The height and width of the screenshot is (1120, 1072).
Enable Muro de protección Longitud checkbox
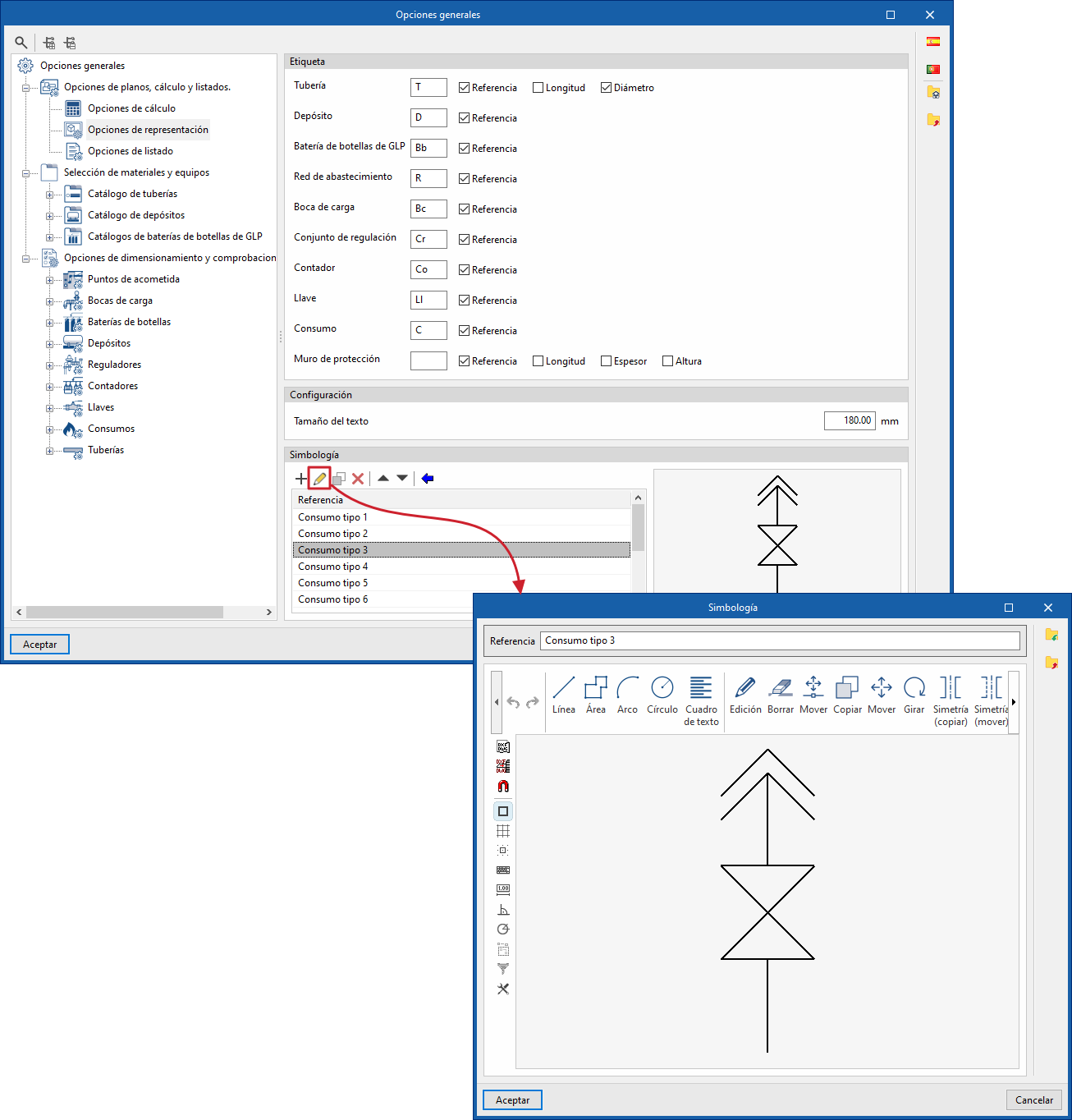point(538,361)
